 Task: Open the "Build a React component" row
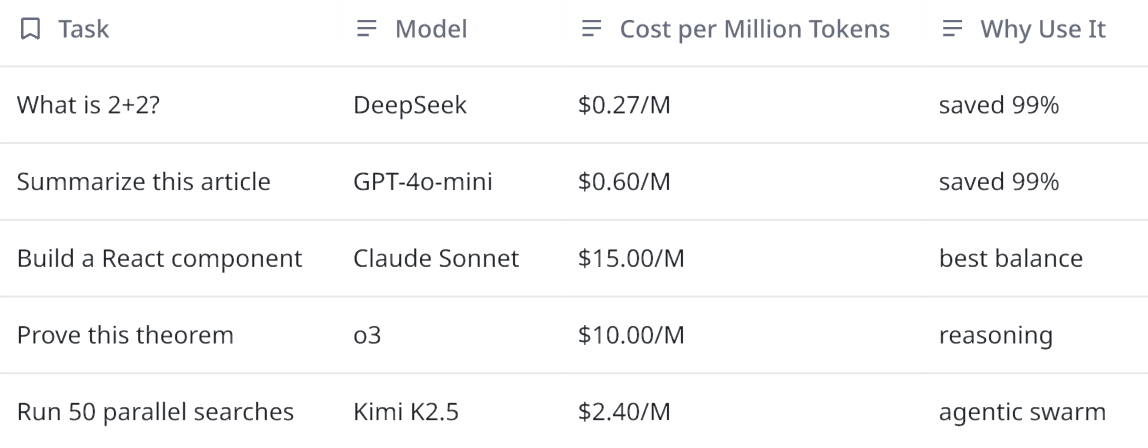tap(159, 258)
